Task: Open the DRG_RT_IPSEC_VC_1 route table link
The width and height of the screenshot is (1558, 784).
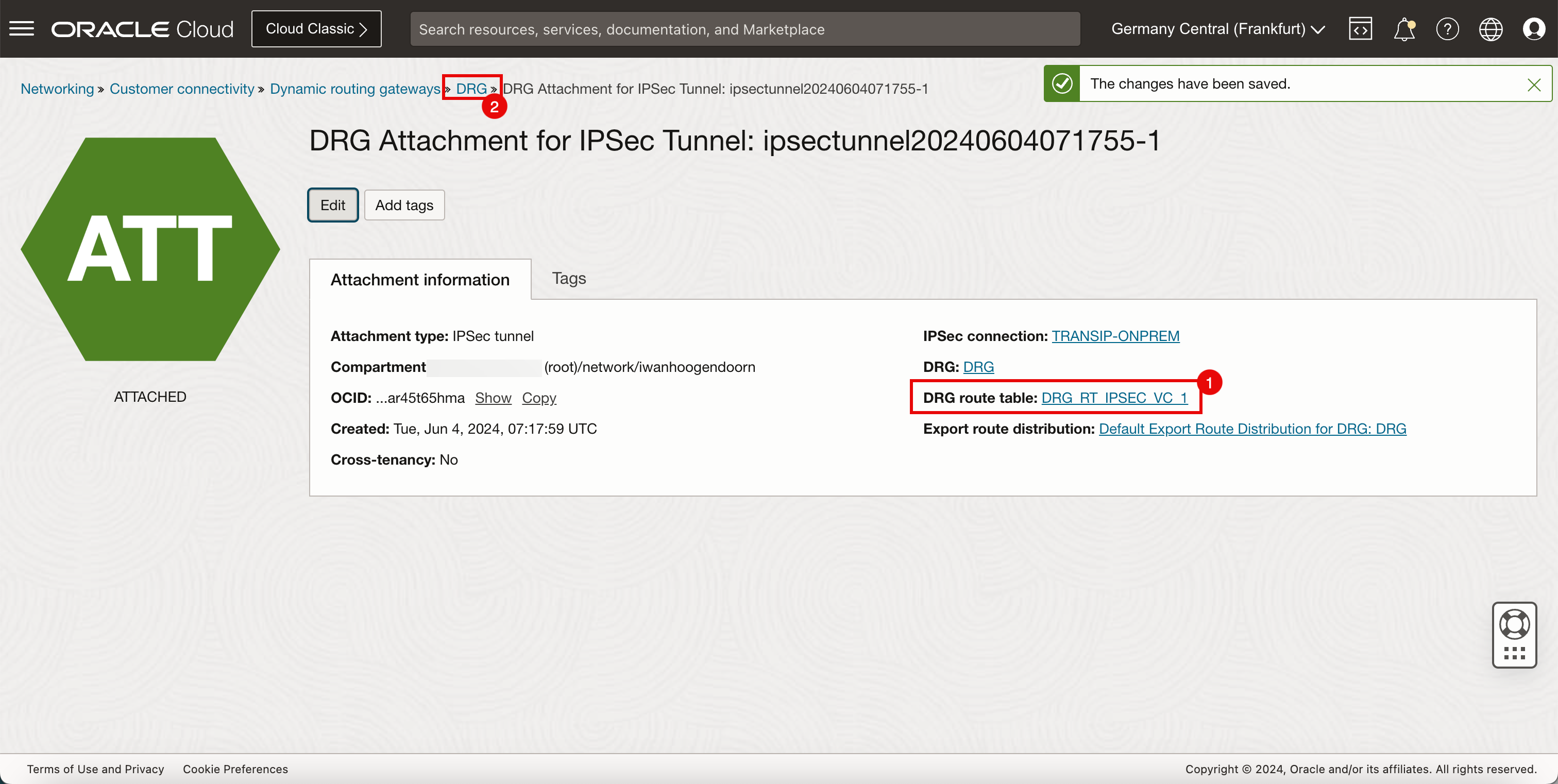Action: [1114, 398]
